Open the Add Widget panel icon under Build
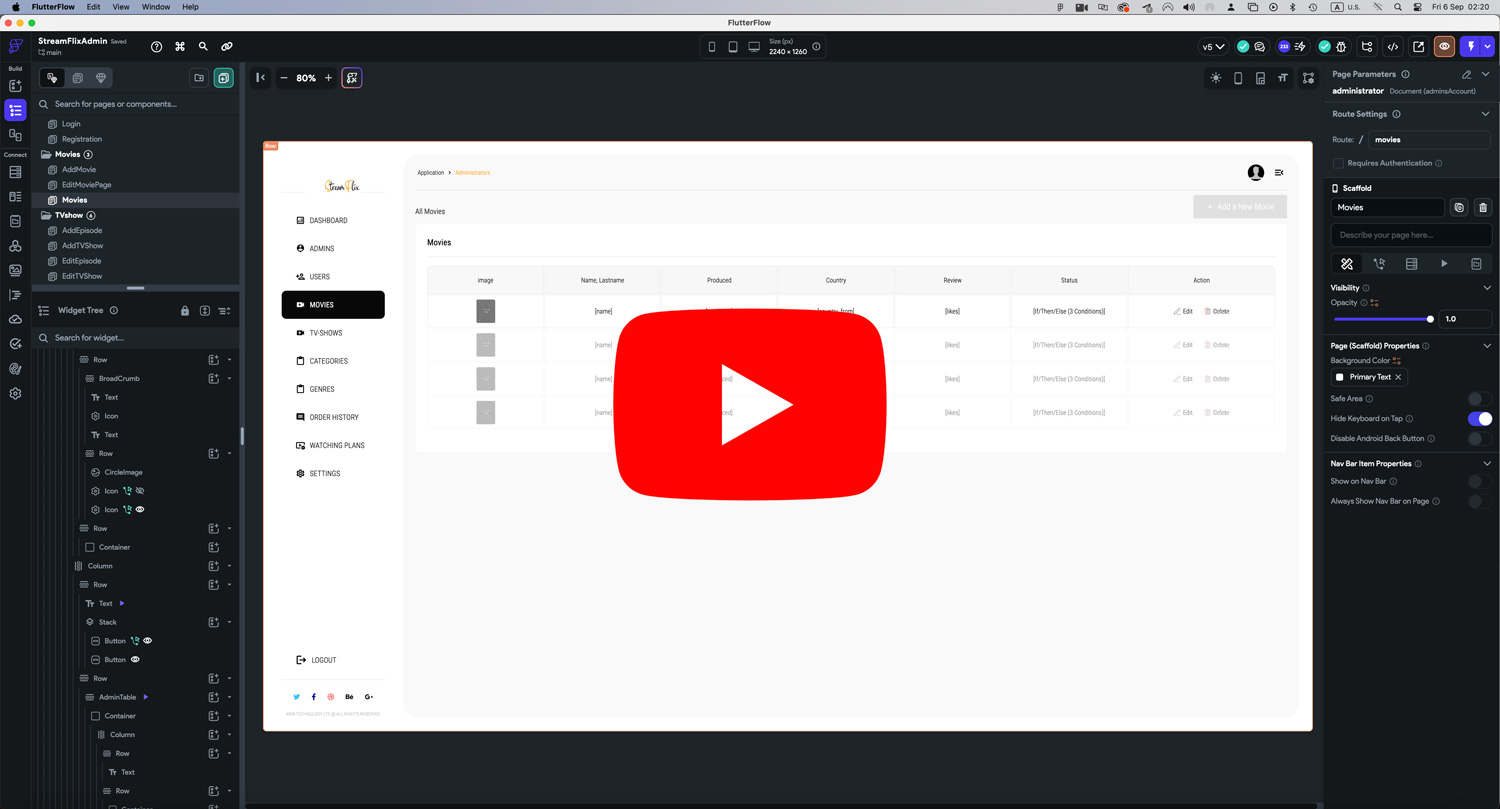 (15, 86)
